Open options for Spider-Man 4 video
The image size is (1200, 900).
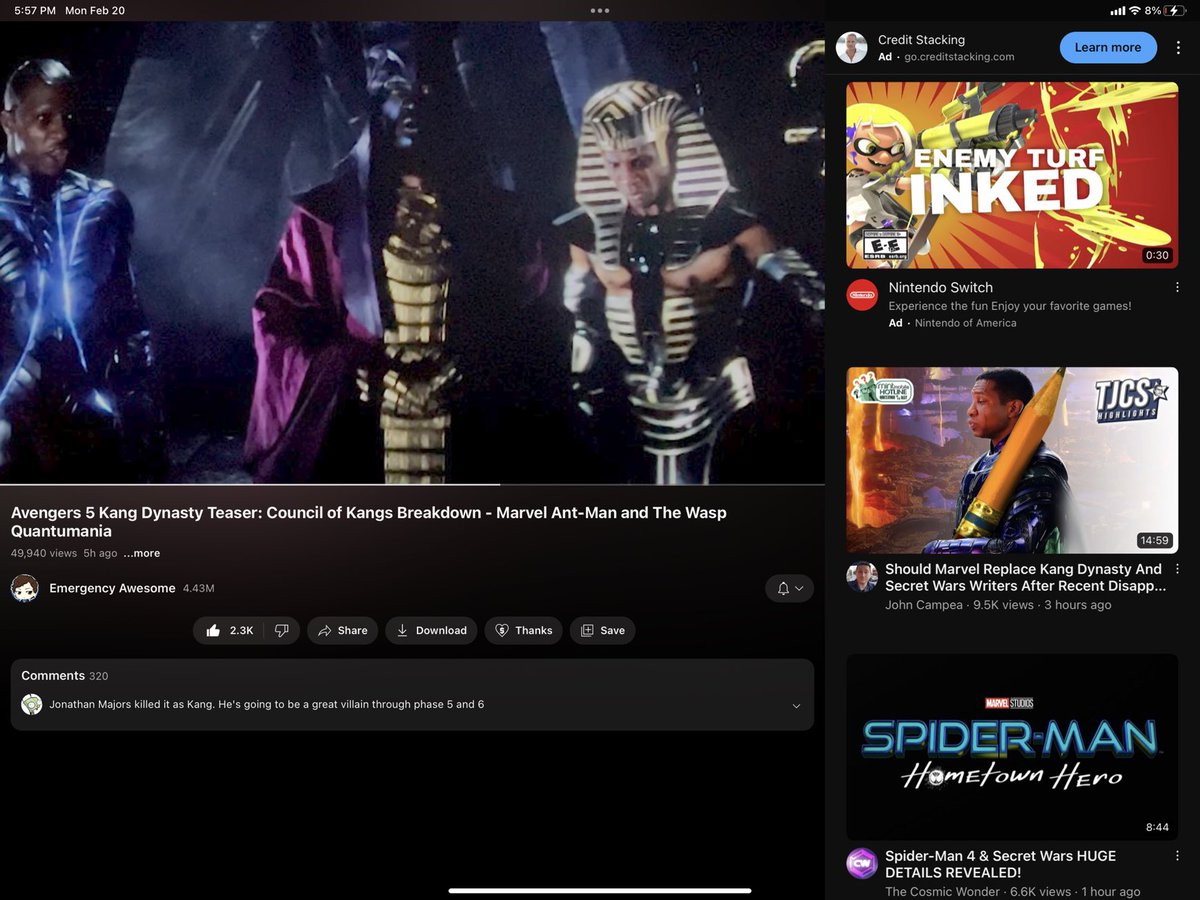point(1177,857)
